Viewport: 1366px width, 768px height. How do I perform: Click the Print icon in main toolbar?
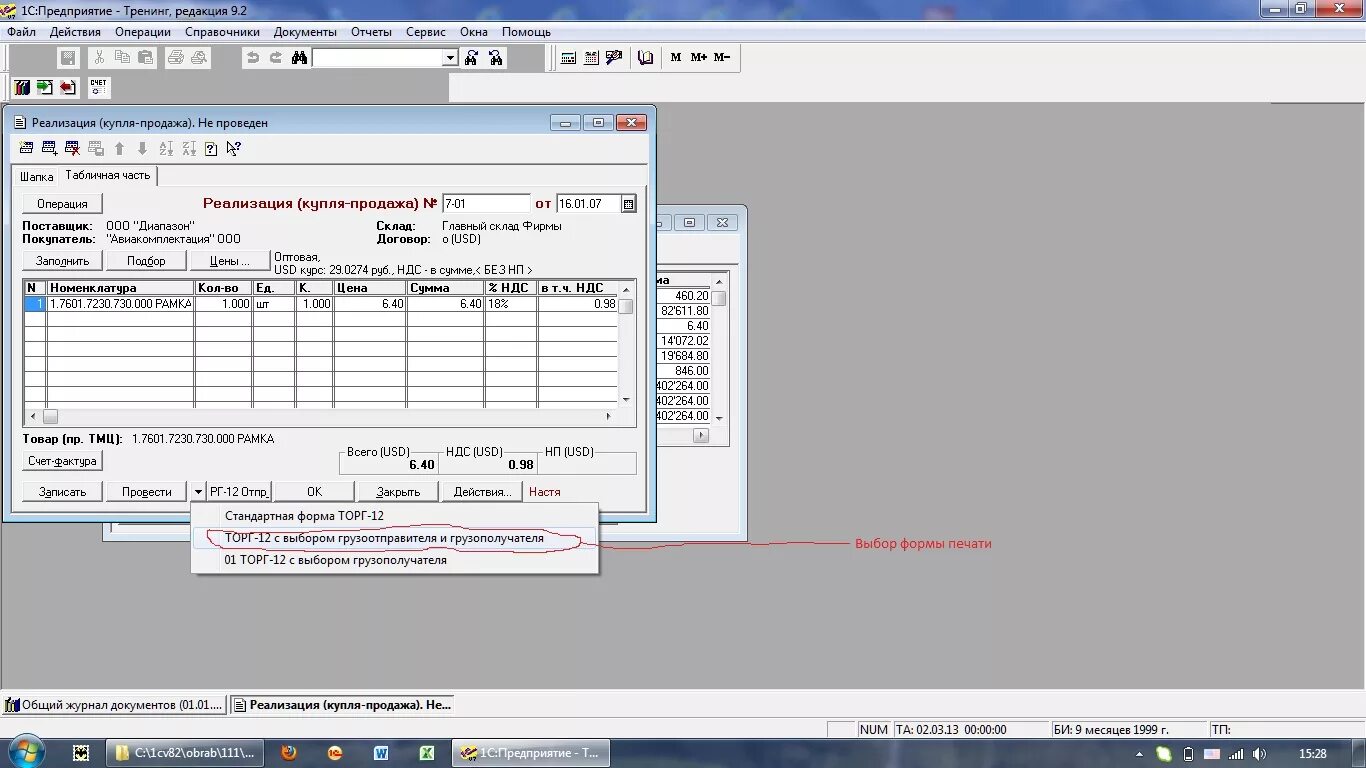coord(176,58)
